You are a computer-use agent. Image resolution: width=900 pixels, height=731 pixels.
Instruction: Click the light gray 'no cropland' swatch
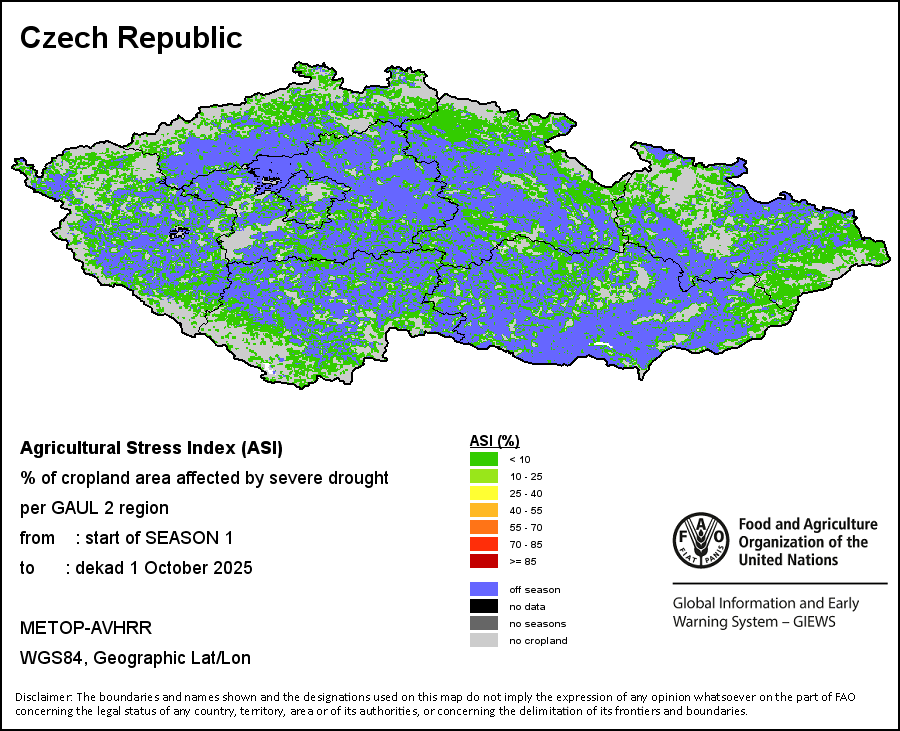pyautogui.click(x=483, y=640)
